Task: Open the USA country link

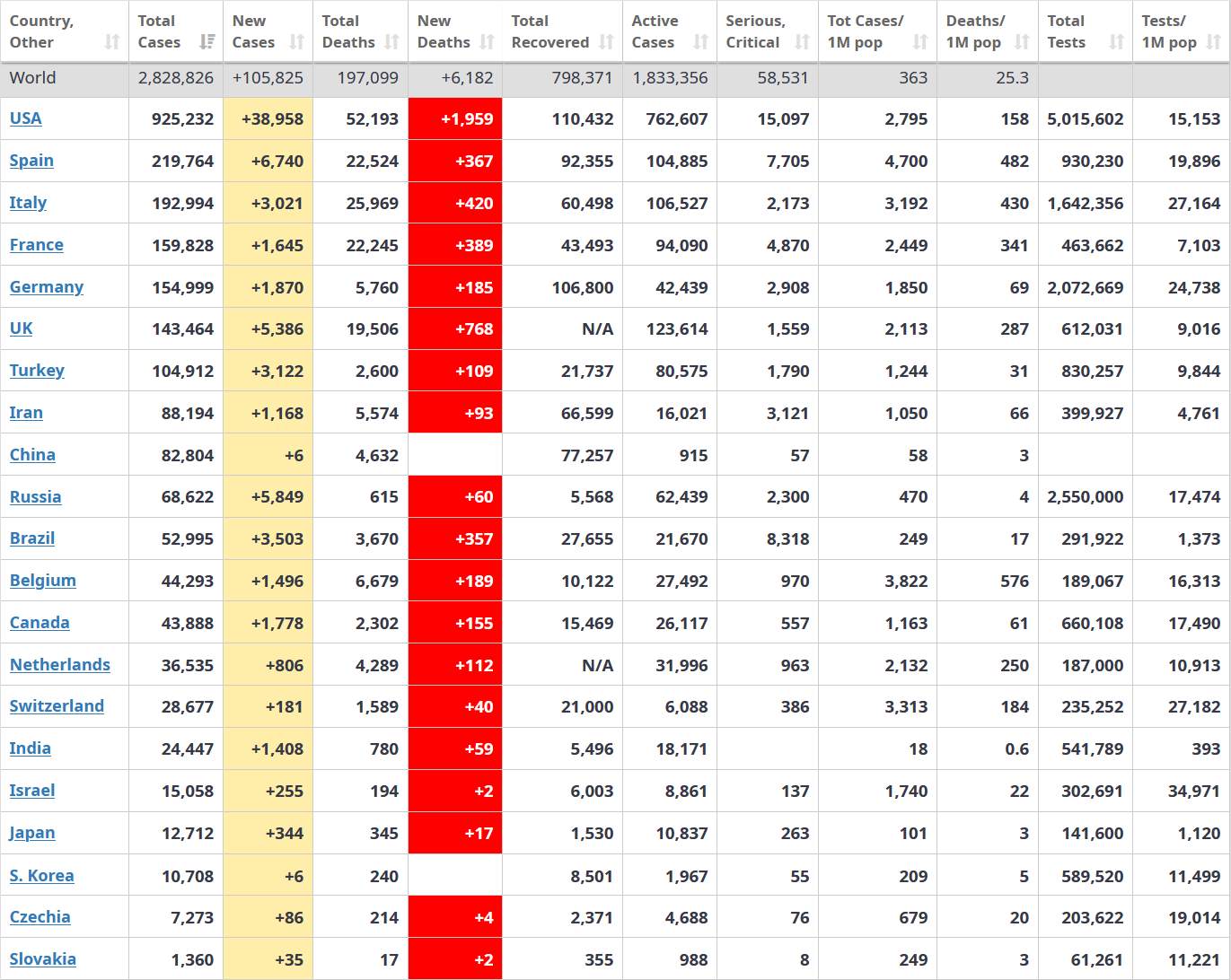Action: [x=26, y=118]
